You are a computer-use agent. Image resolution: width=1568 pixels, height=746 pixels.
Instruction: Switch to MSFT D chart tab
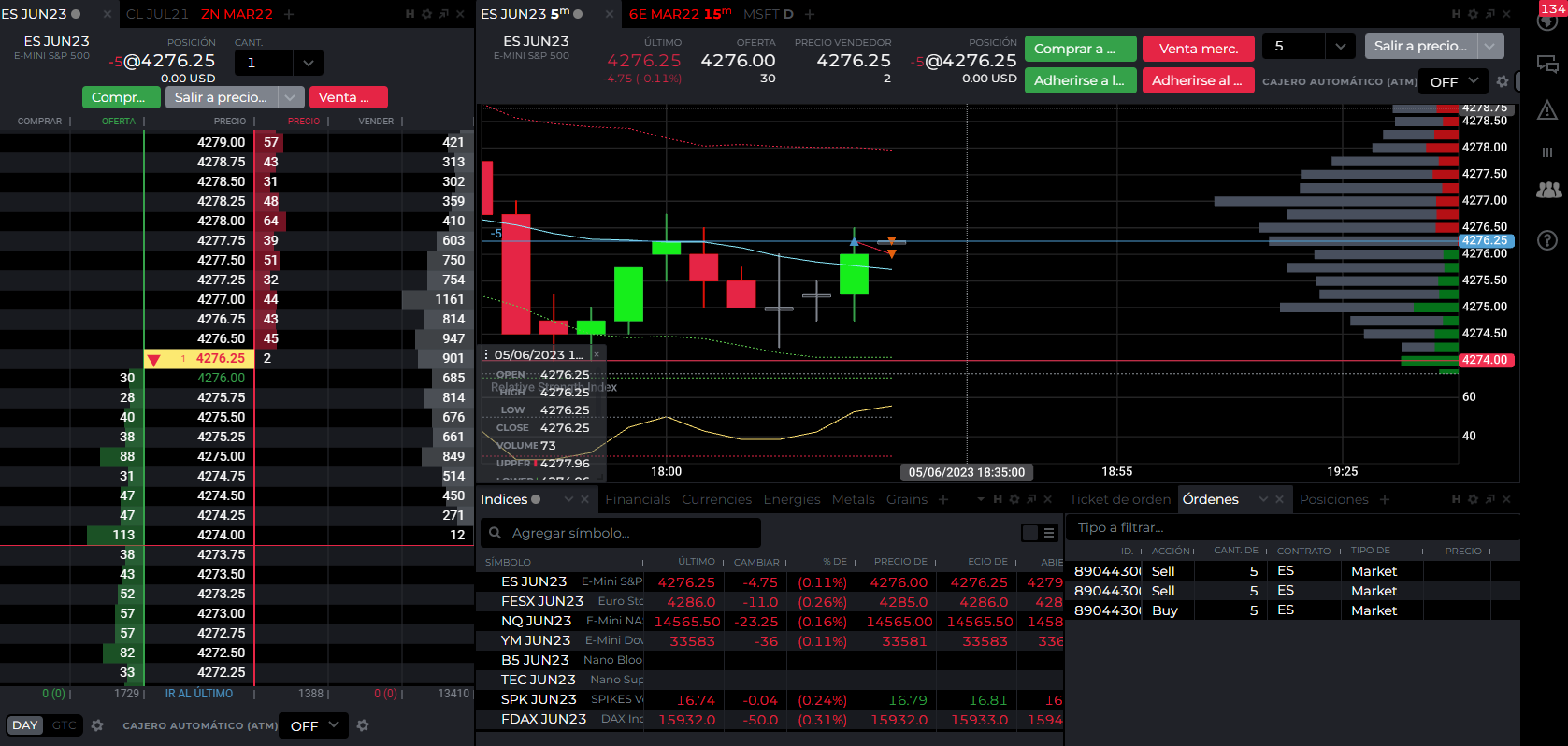point(769,14)
